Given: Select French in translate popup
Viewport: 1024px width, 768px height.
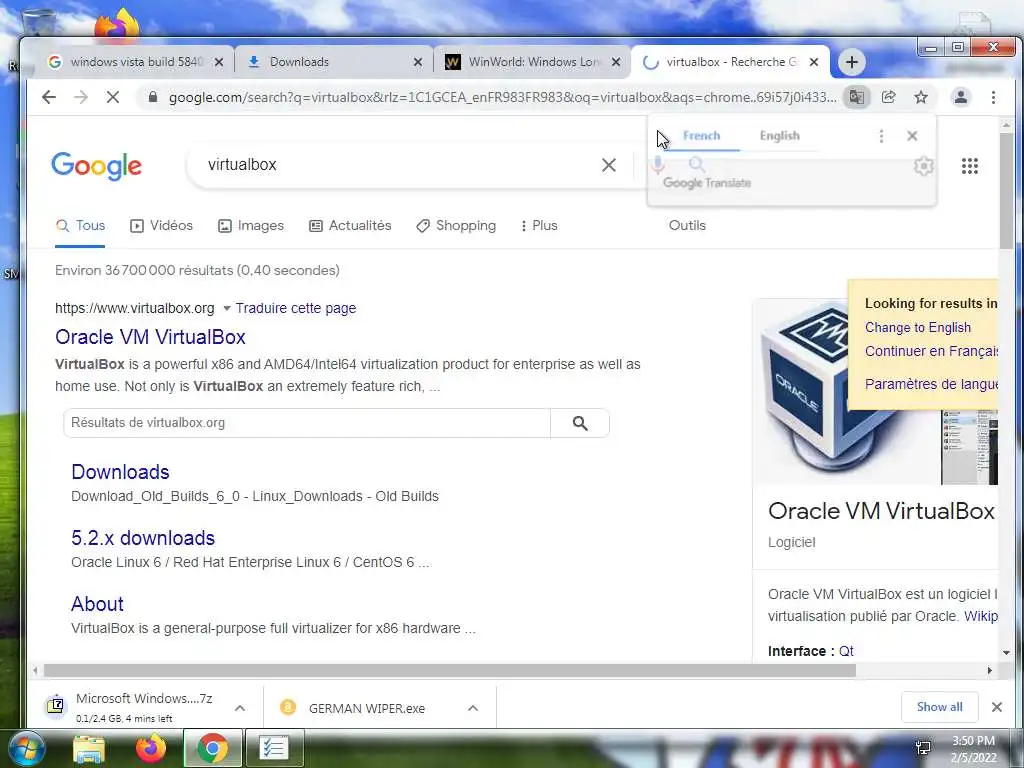Looking at the screenshot, I should tap(701, 136).
